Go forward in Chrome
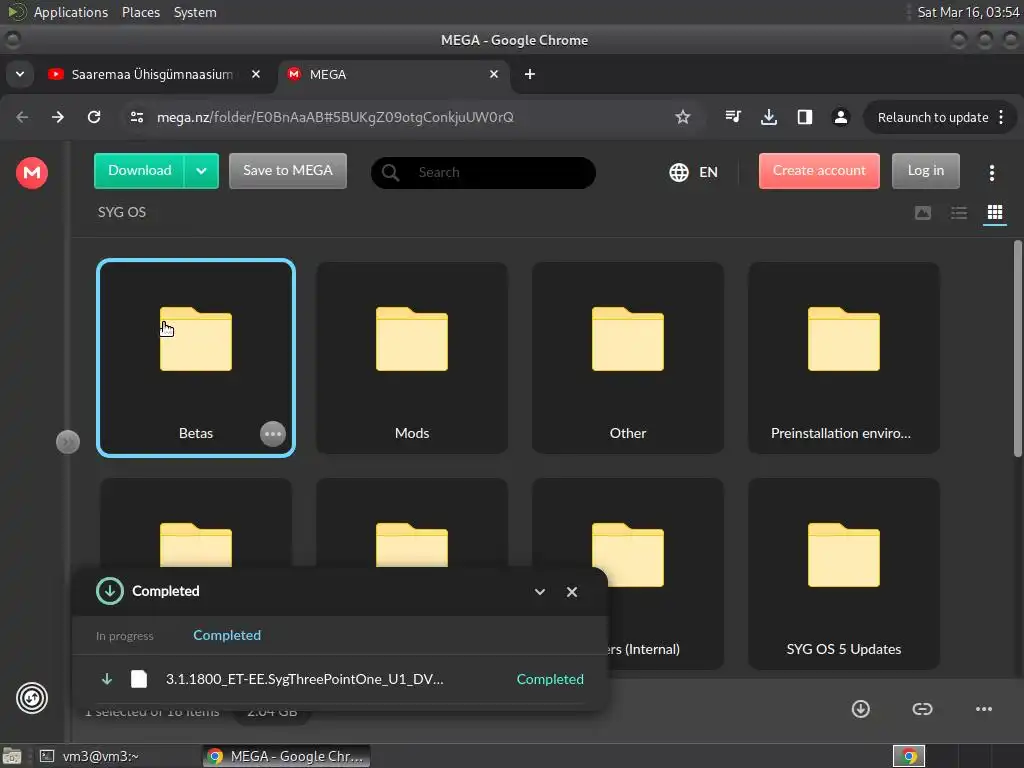The width and height of the screenshot is (1024, 768). pyautogui.click(x=58, y=117)
